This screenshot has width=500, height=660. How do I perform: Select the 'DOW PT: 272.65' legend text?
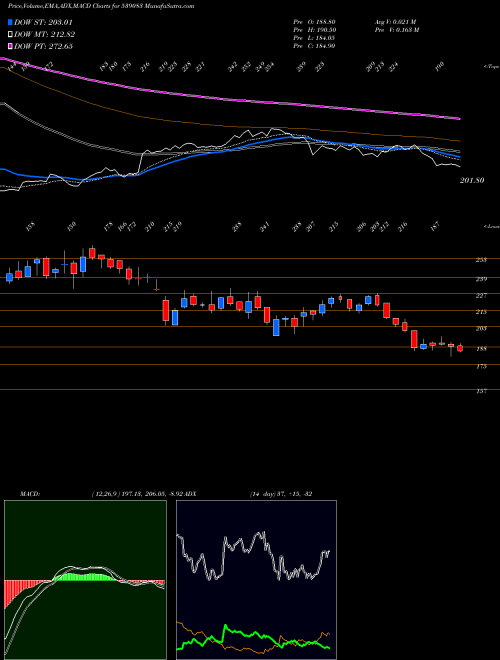tap(43, 46)
